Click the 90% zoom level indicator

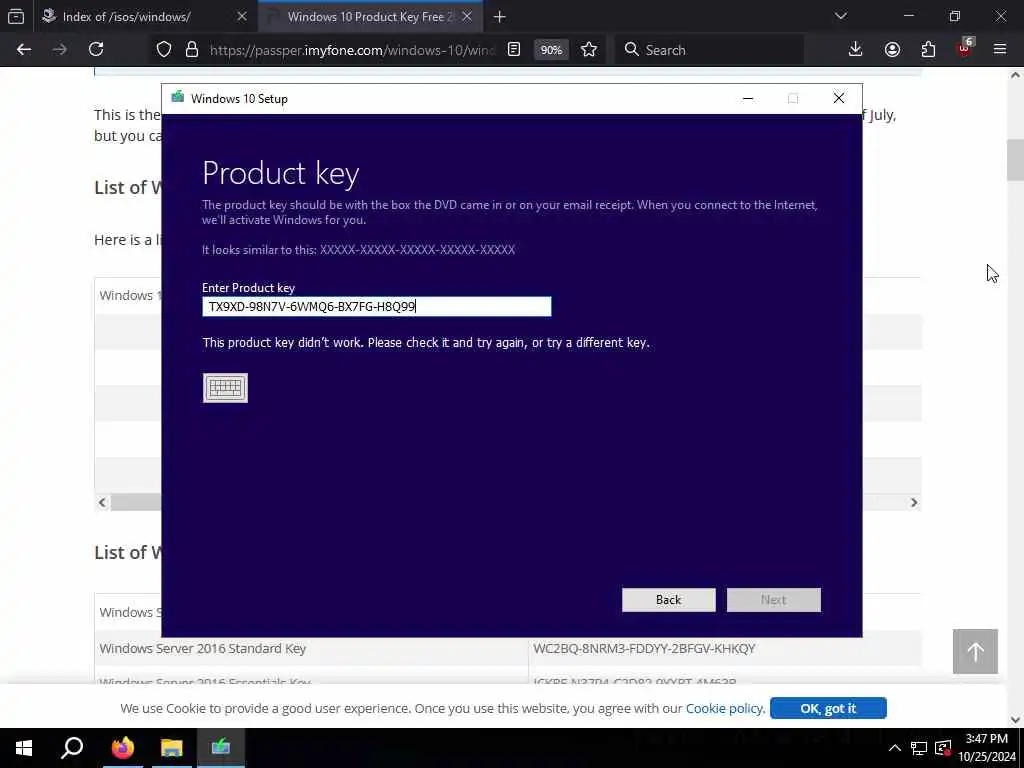551,50
